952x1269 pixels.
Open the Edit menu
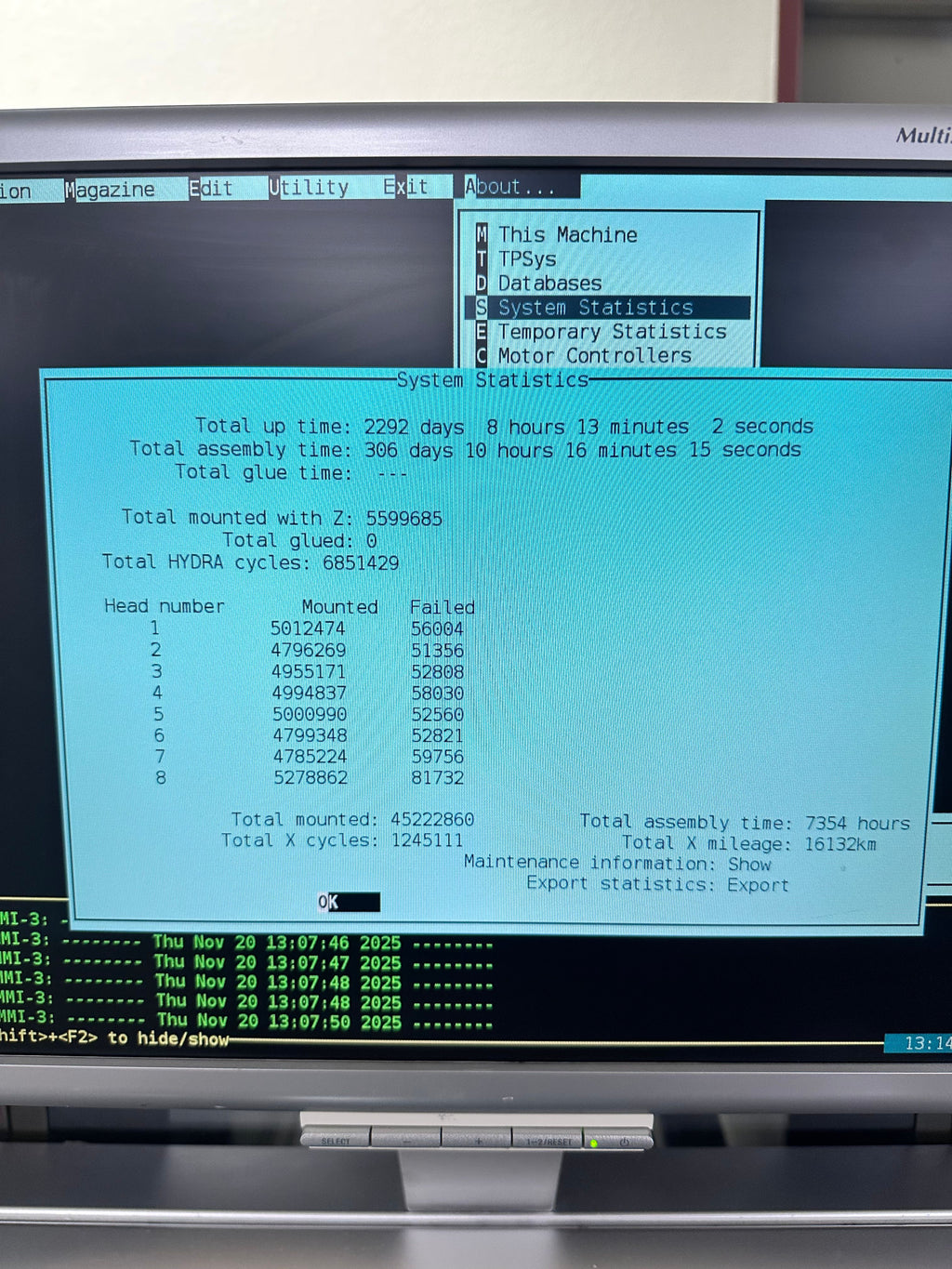click(211, 189)
